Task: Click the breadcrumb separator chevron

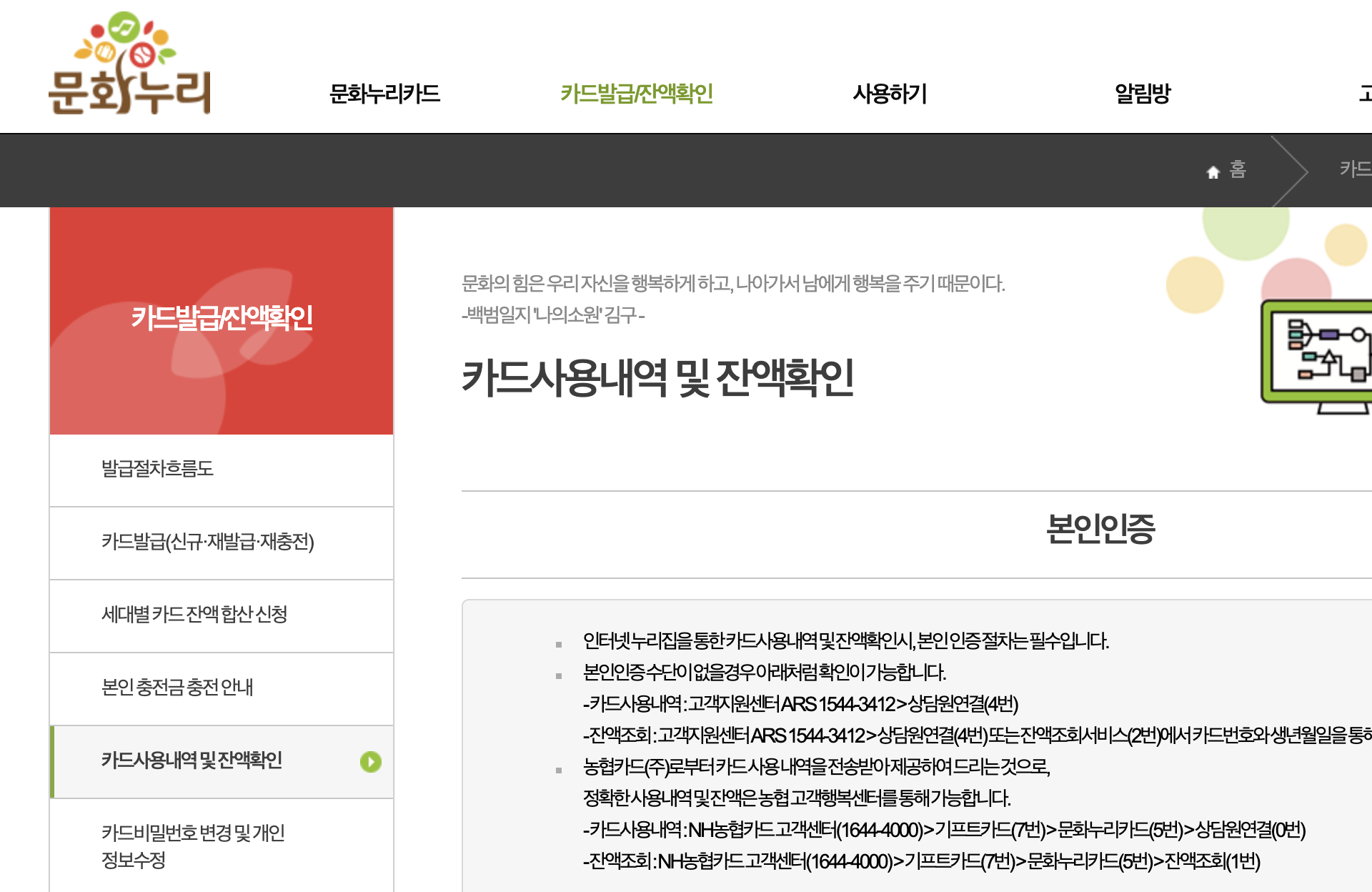Action: [1295, 171]
